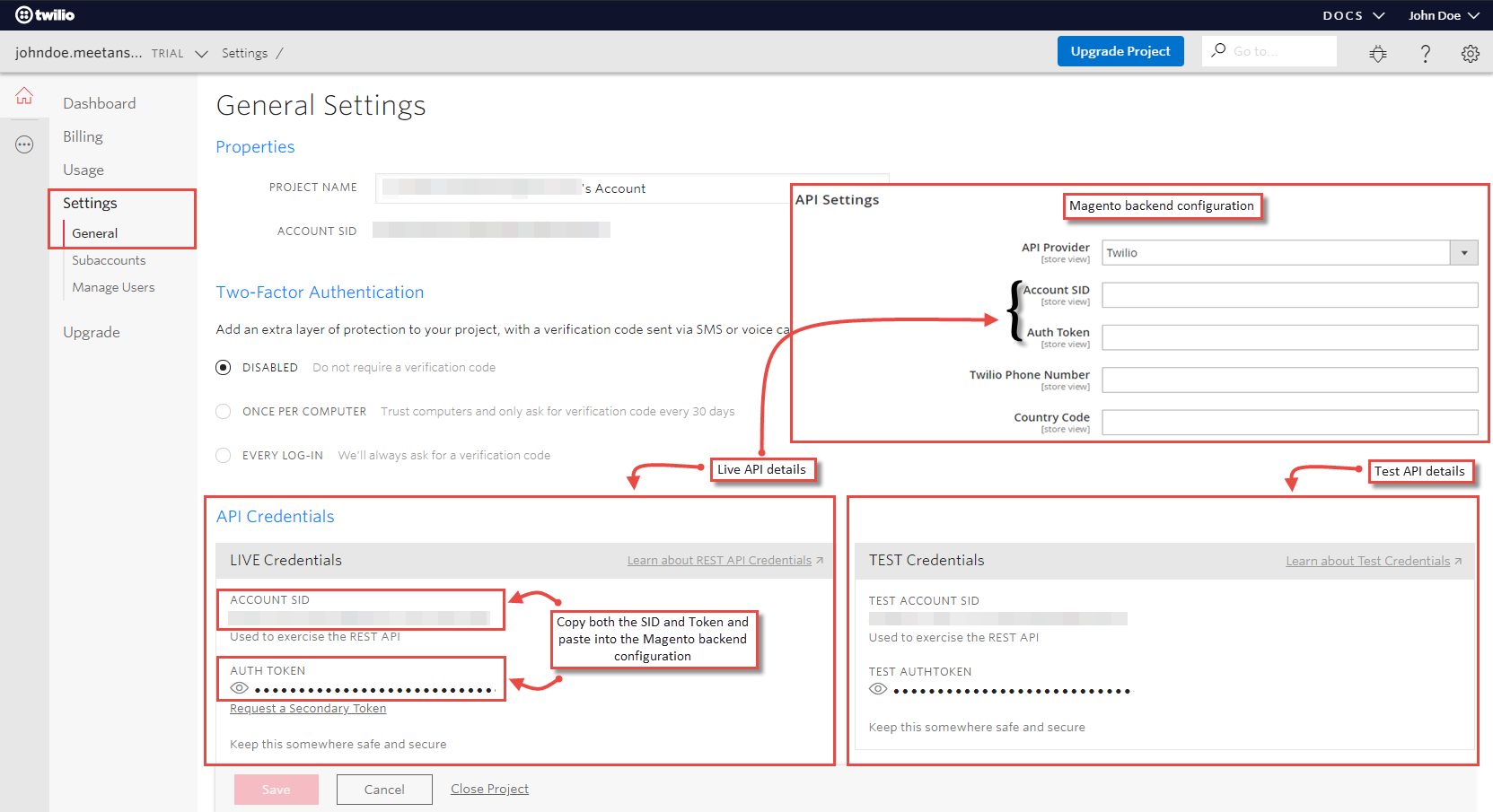The image size is (1493, 812).
Task: Click the Save button
Action: pos(277,790)
